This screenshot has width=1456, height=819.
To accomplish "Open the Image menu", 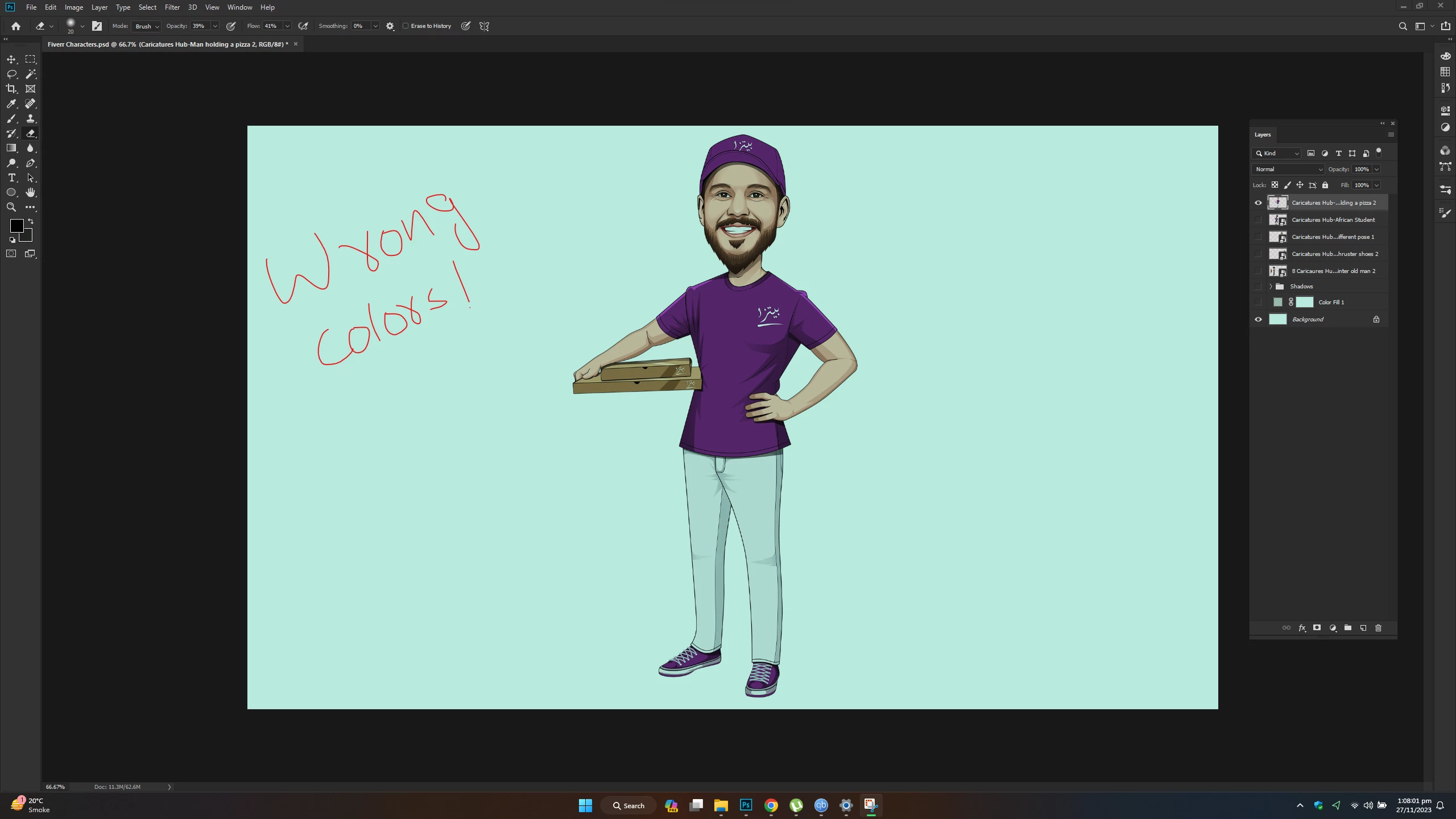I will 73,7.
